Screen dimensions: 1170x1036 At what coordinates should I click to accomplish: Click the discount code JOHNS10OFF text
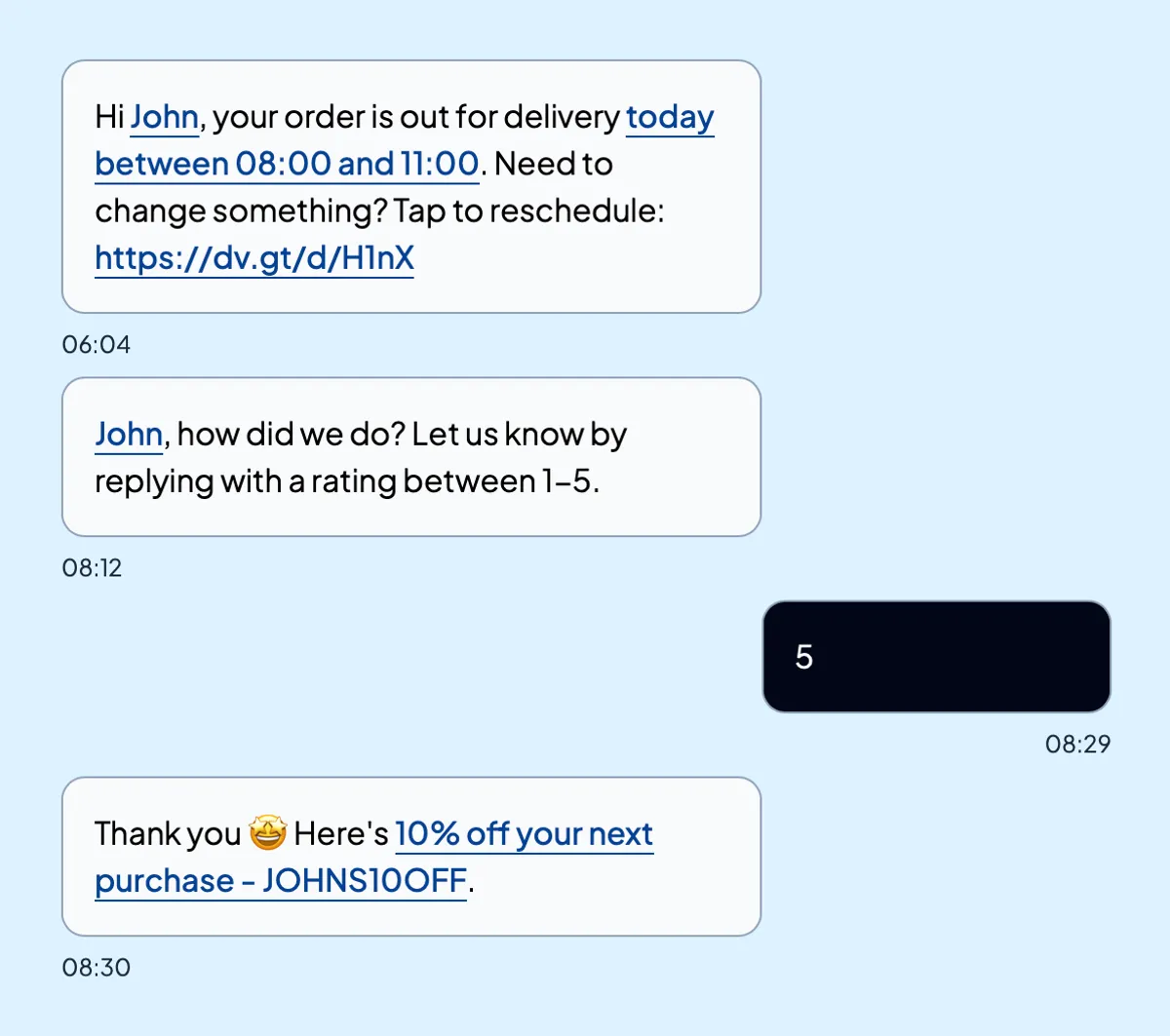click(x=366, y=880)
